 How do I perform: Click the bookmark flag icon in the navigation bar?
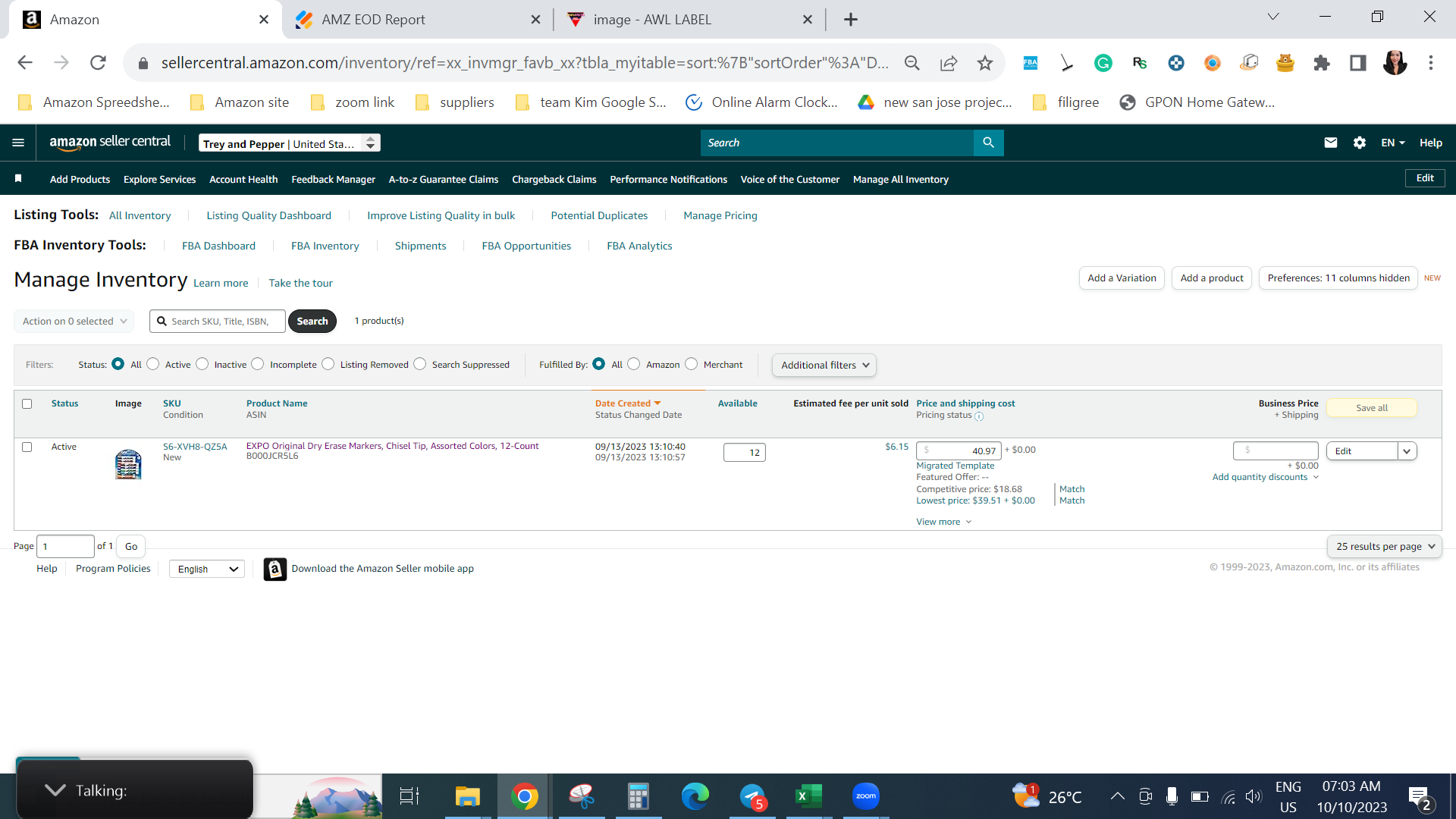click(18, 179)
